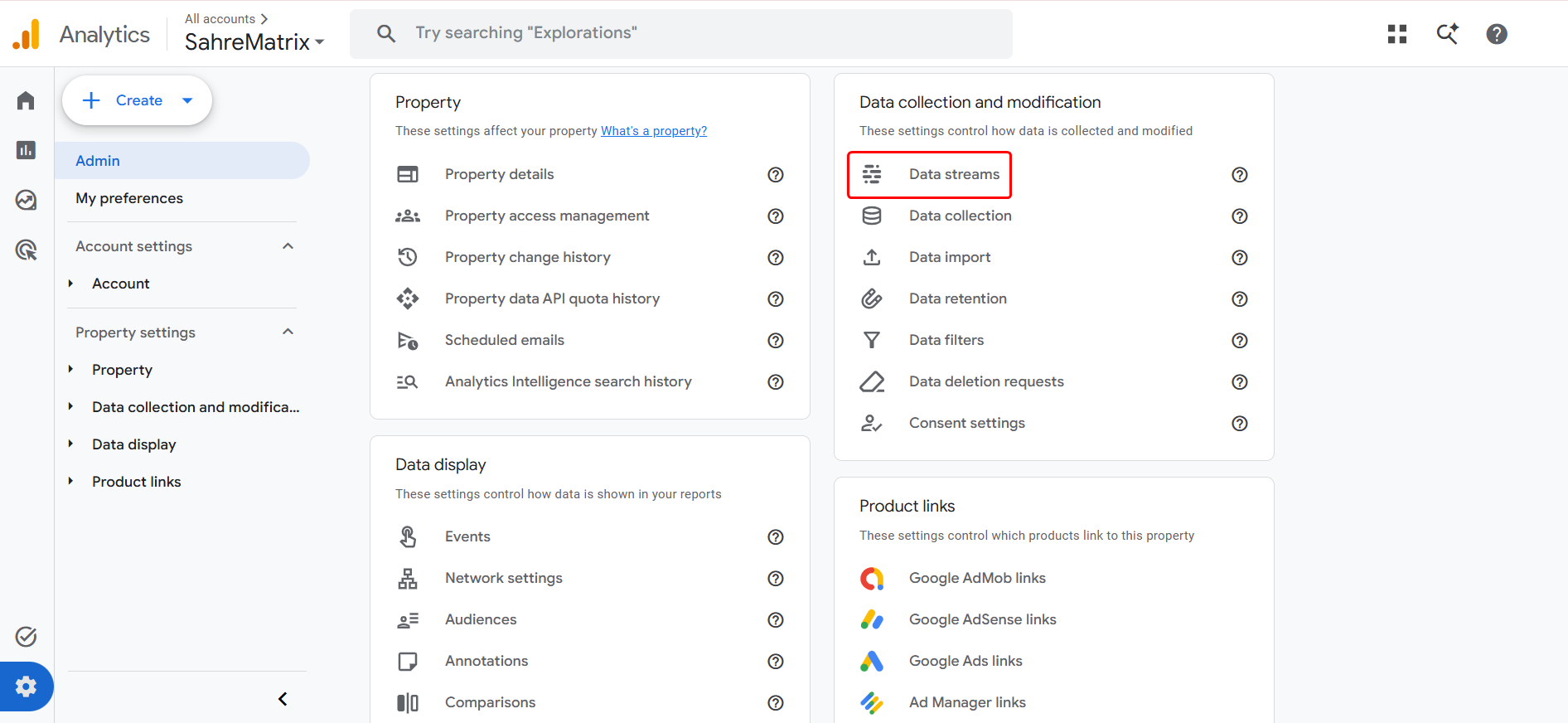Click help icon beside Analytics Intelligence search history
The height and width of the screenshot is (723, 1568).
[776, 381]
